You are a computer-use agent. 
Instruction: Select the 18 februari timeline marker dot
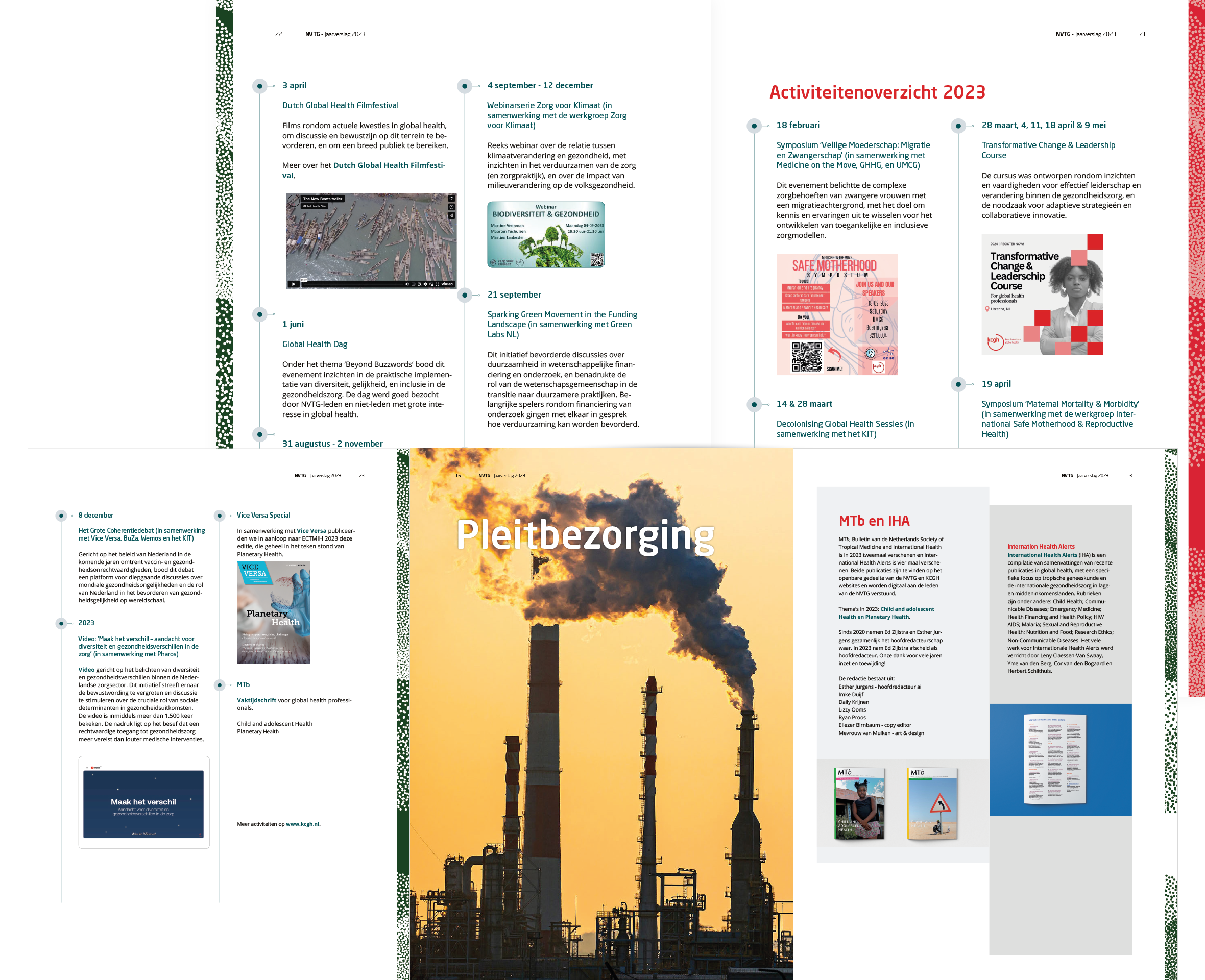(x=754, y=126)
